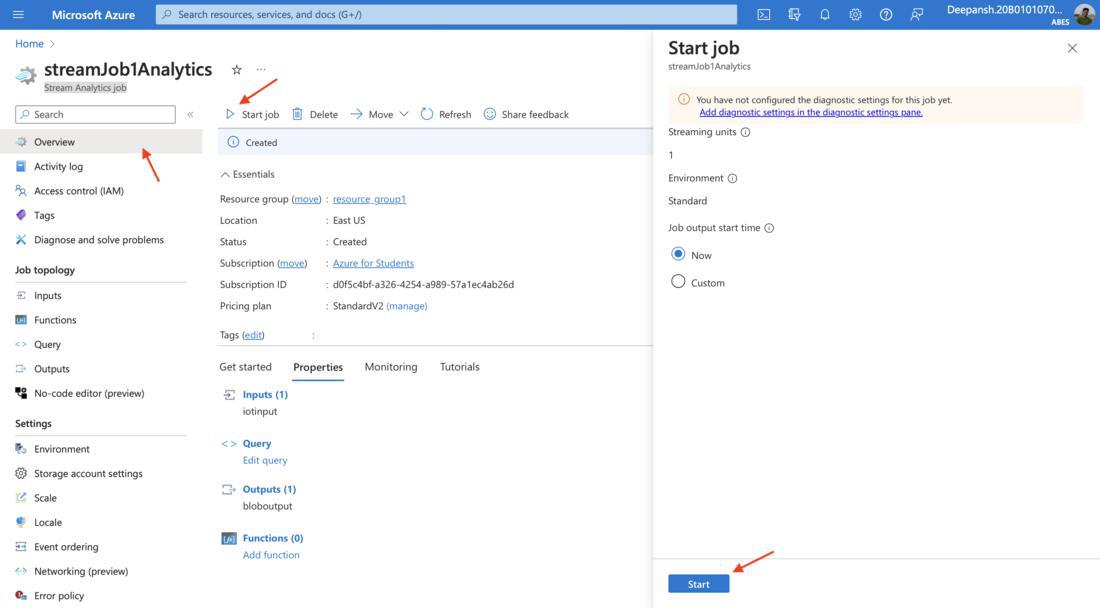This screenshot has width=1100, height=608.
Task: Click move link next to Resource group
Action: pos(307,199)
